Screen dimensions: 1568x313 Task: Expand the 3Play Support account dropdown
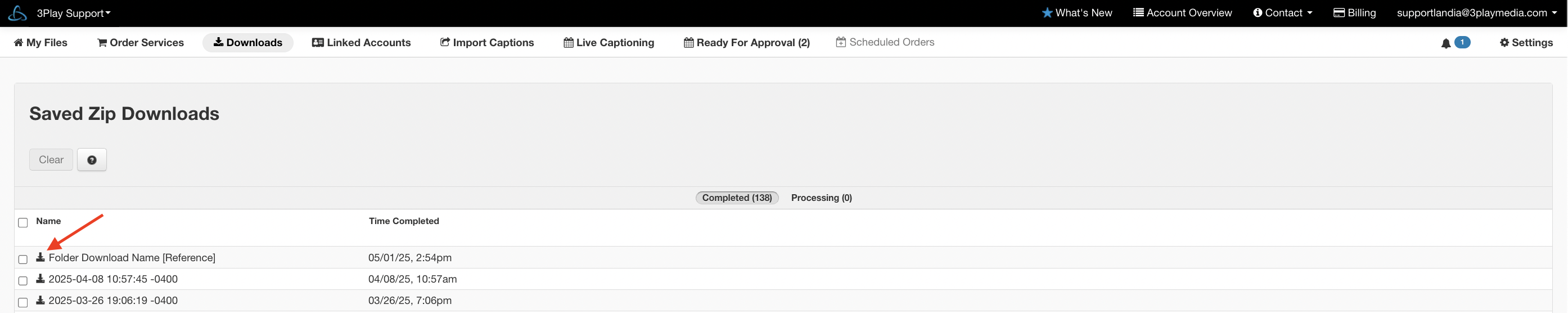click(x=73, y=13)
